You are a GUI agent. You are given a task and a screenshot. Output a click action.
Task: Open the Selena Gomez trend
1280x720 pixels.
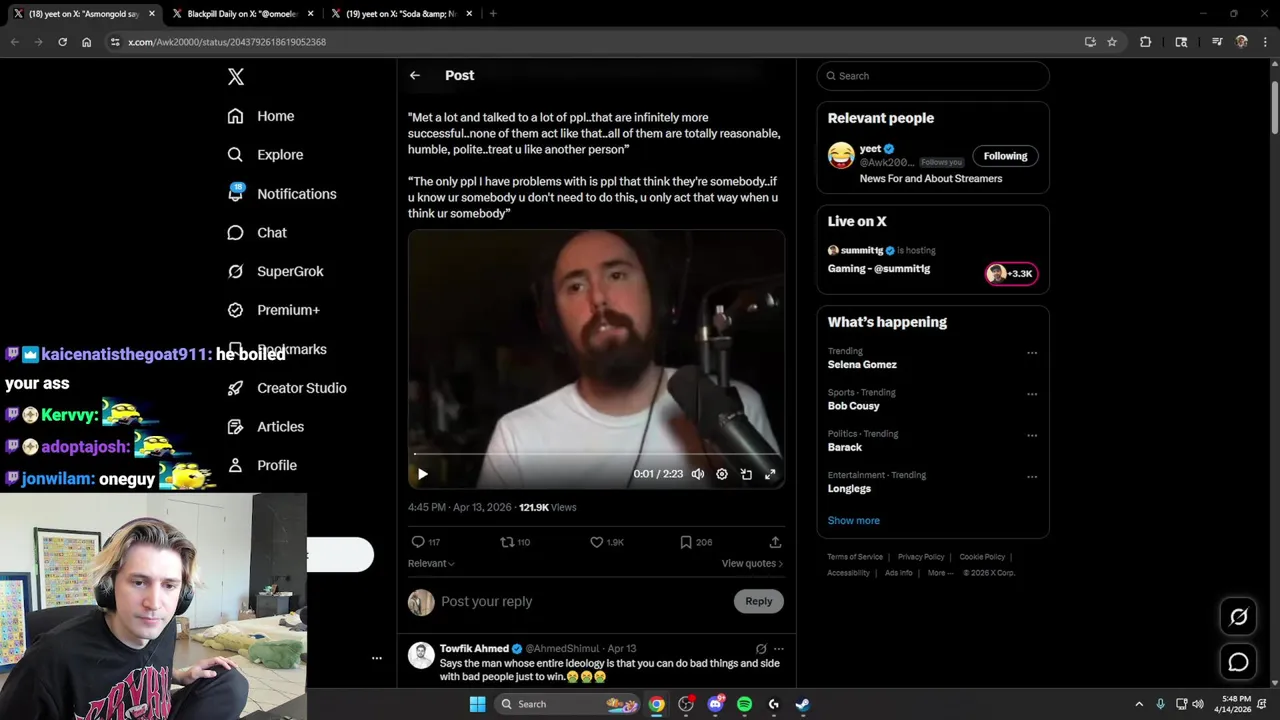pyautogui.click(x=862, y=365)
